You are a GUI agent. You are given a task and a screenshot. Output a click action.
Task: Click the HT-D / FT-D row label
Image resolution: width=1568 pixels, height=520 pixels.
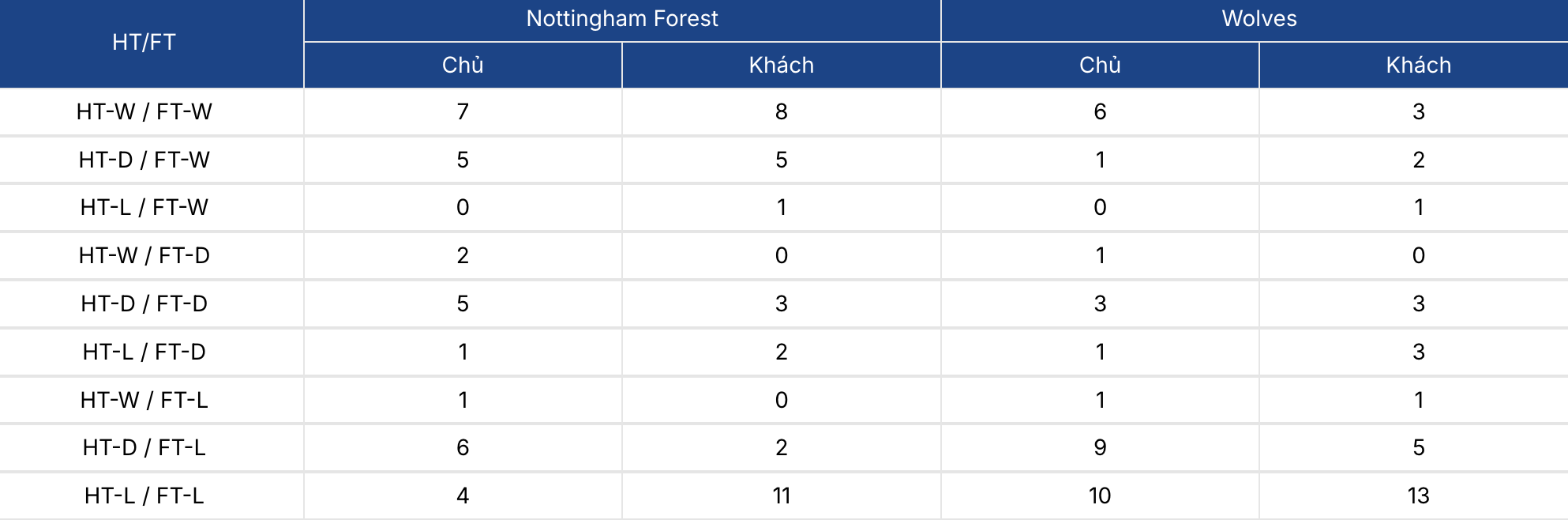click(x=144, y=303)
